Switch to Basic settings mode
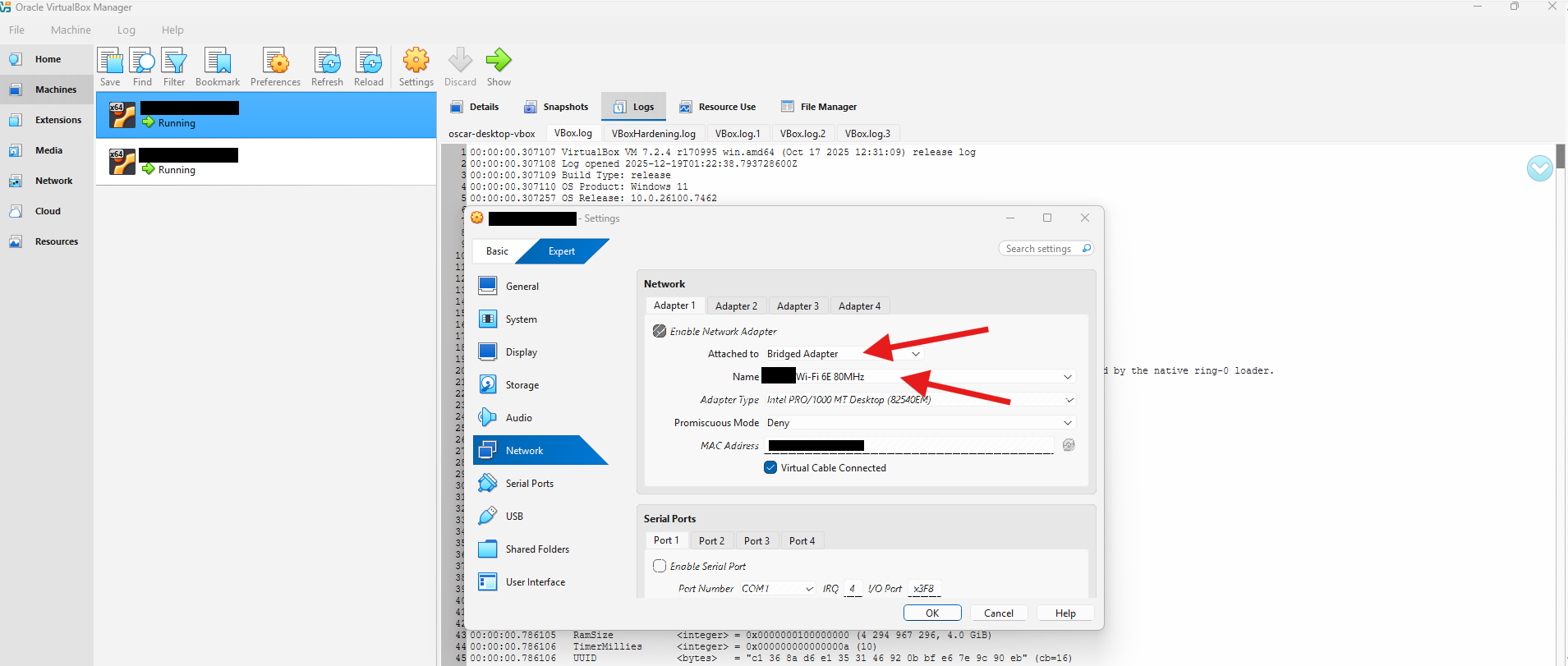1568x666 pixels. 497,251
